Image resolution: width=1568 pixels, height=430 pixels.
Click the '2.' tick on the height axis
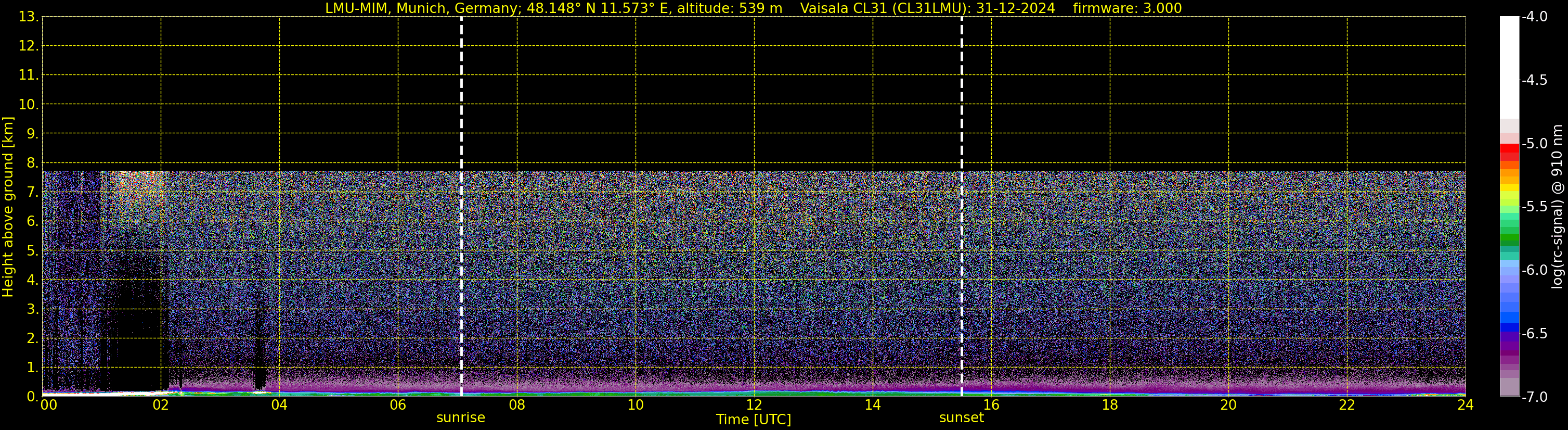point(32,339)
